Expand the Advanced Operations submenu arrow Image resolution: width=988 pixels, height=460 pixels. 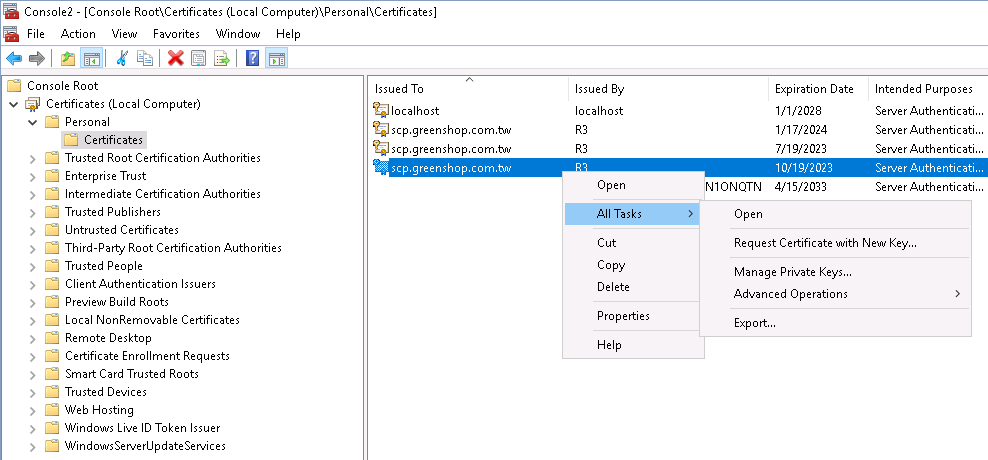[958, 294]
